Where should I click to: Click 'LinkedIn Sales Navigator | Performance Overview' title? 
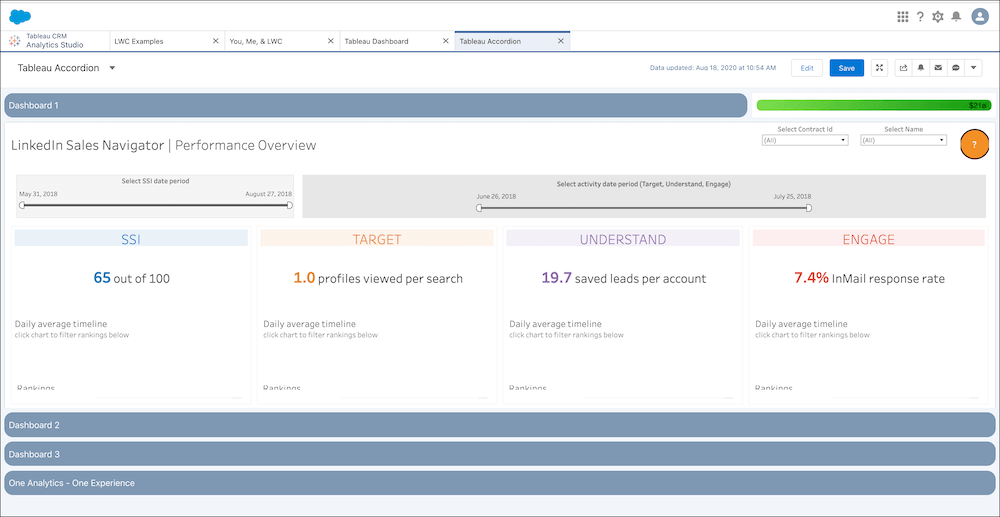pos(163,145)
